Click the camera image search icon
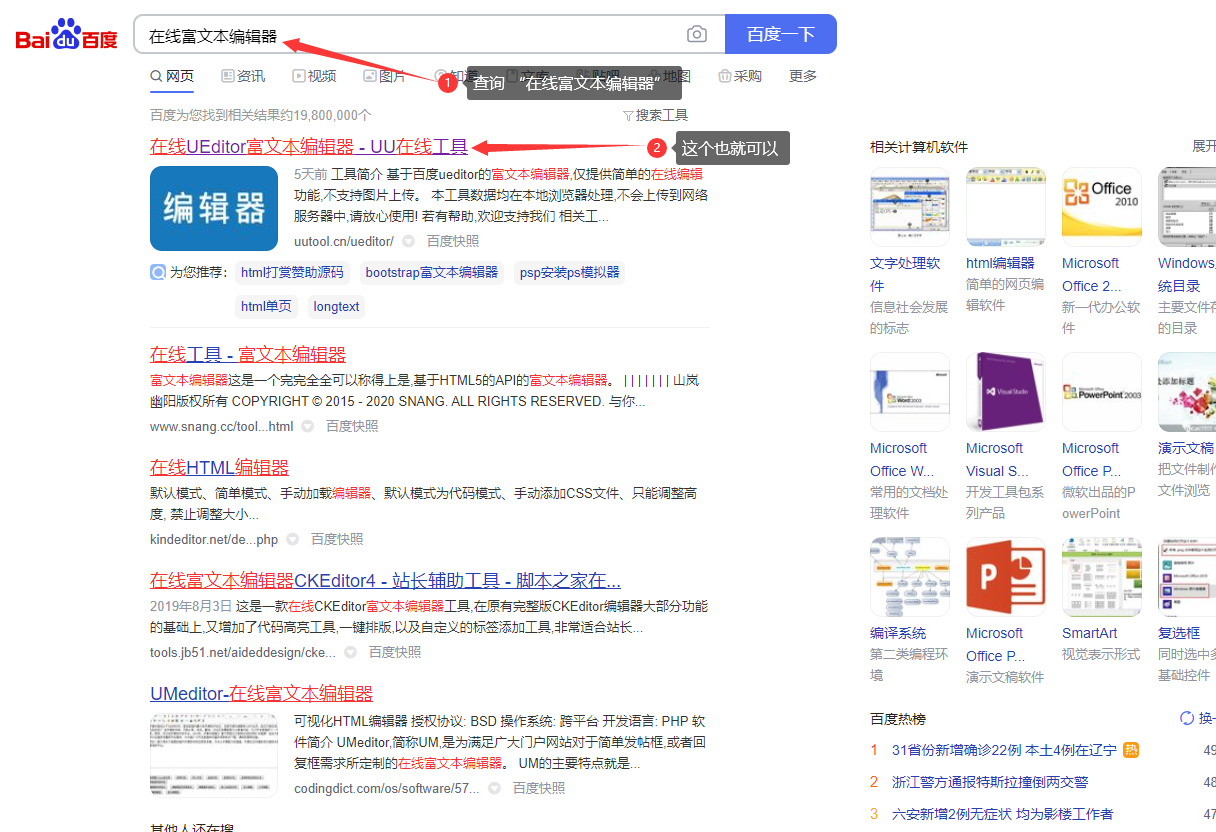Screen dimensions: 1216x832 point(697,34)
